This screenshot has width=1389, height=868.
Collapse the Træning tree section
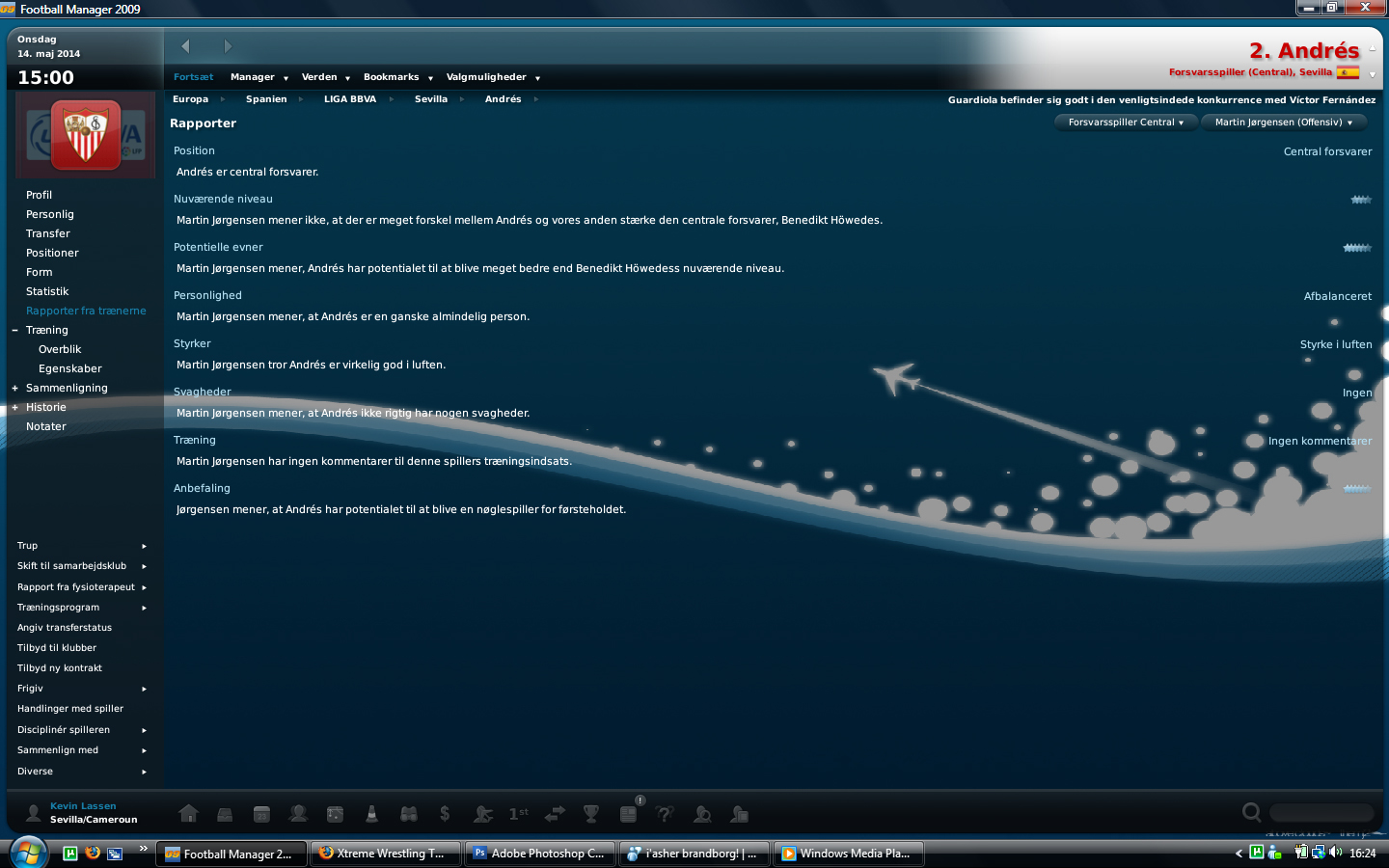(14, 331)
